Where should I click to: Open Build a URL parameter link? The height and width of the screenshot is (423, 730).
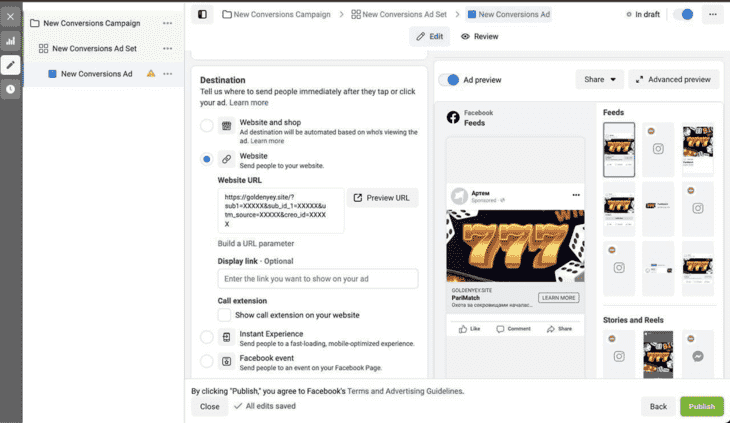coord(256,243)
